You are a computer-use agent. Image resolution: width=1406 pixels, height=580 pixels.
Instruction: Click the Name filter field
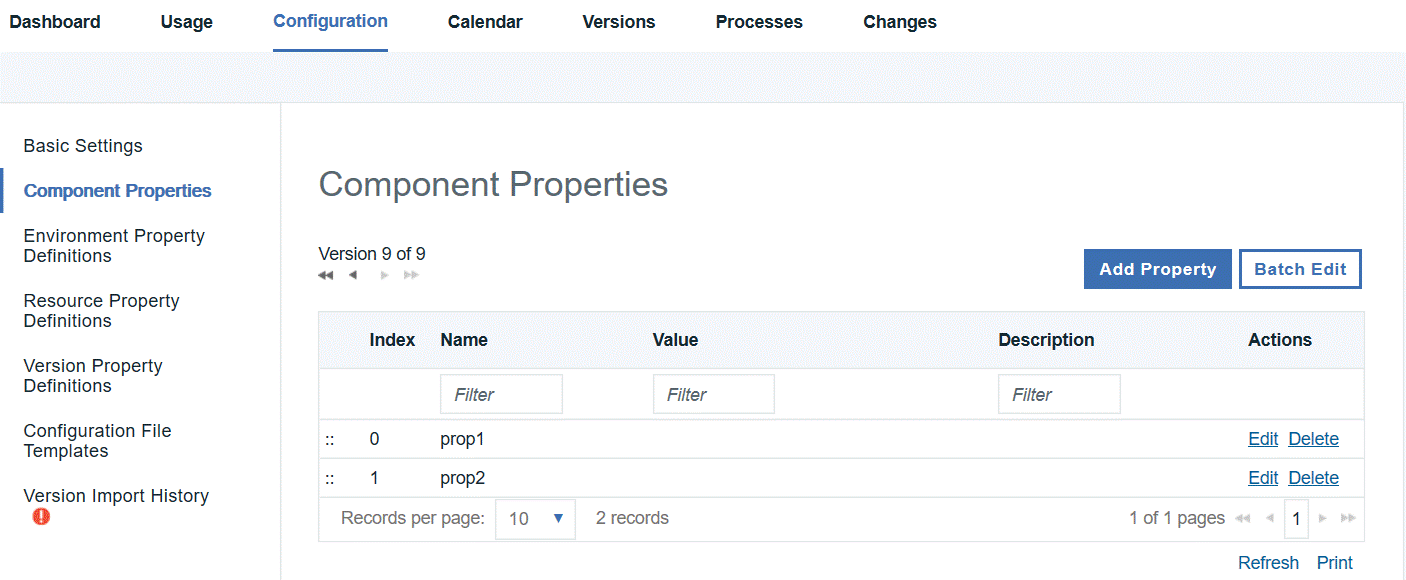501,393
